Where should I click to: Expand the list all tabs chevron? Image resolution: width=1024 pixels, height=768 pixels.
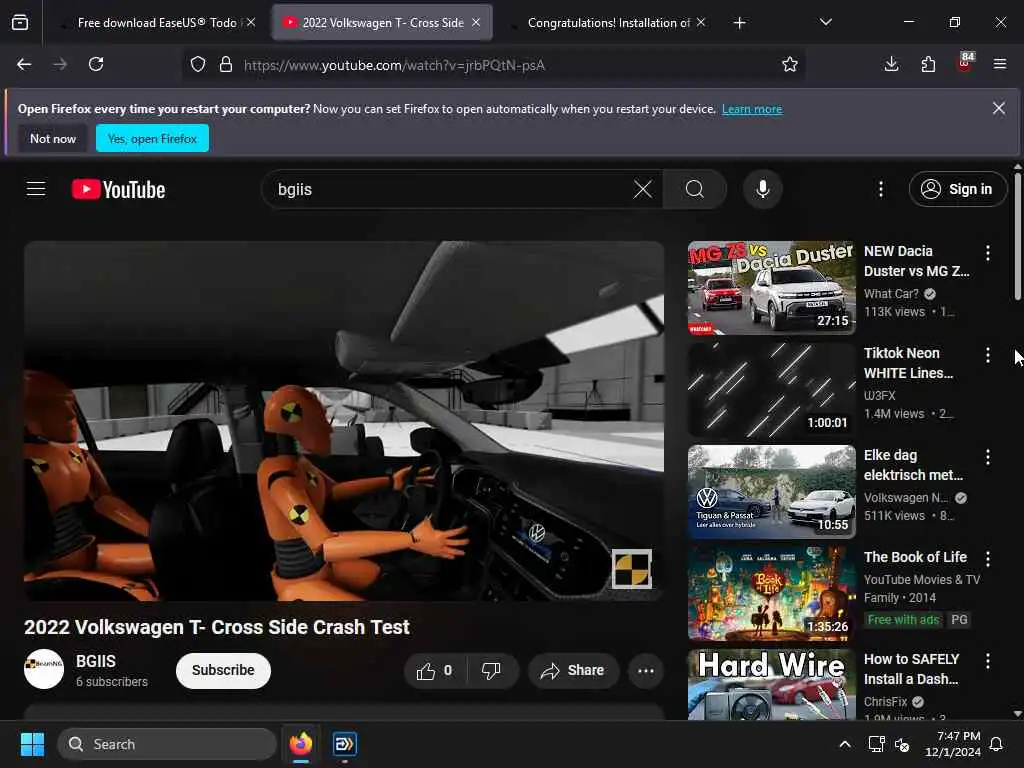(x=825, y=22)
